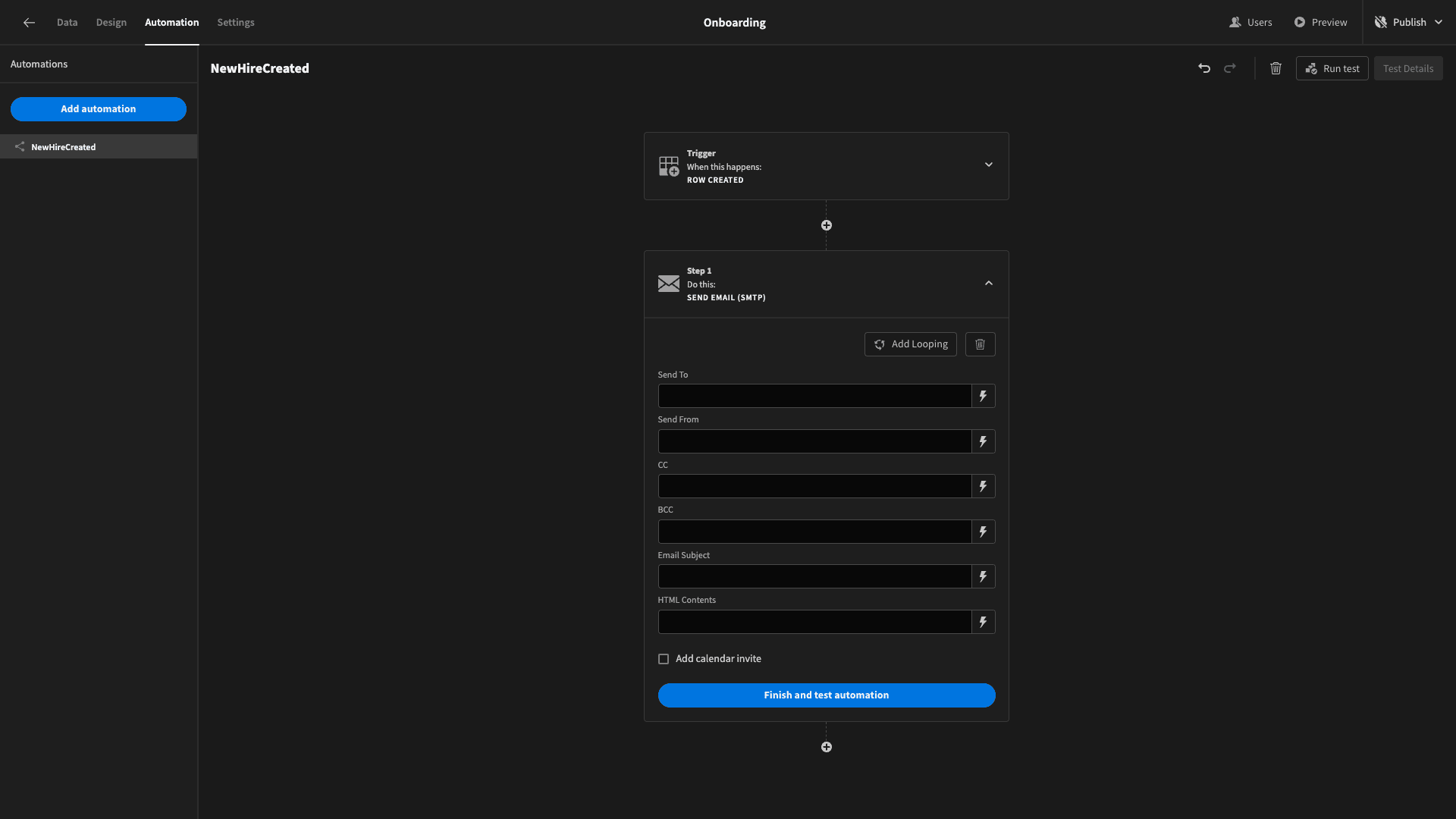Open the Settings tab
The width and height of the screenshot is (1456, 819).
[236, 23]
